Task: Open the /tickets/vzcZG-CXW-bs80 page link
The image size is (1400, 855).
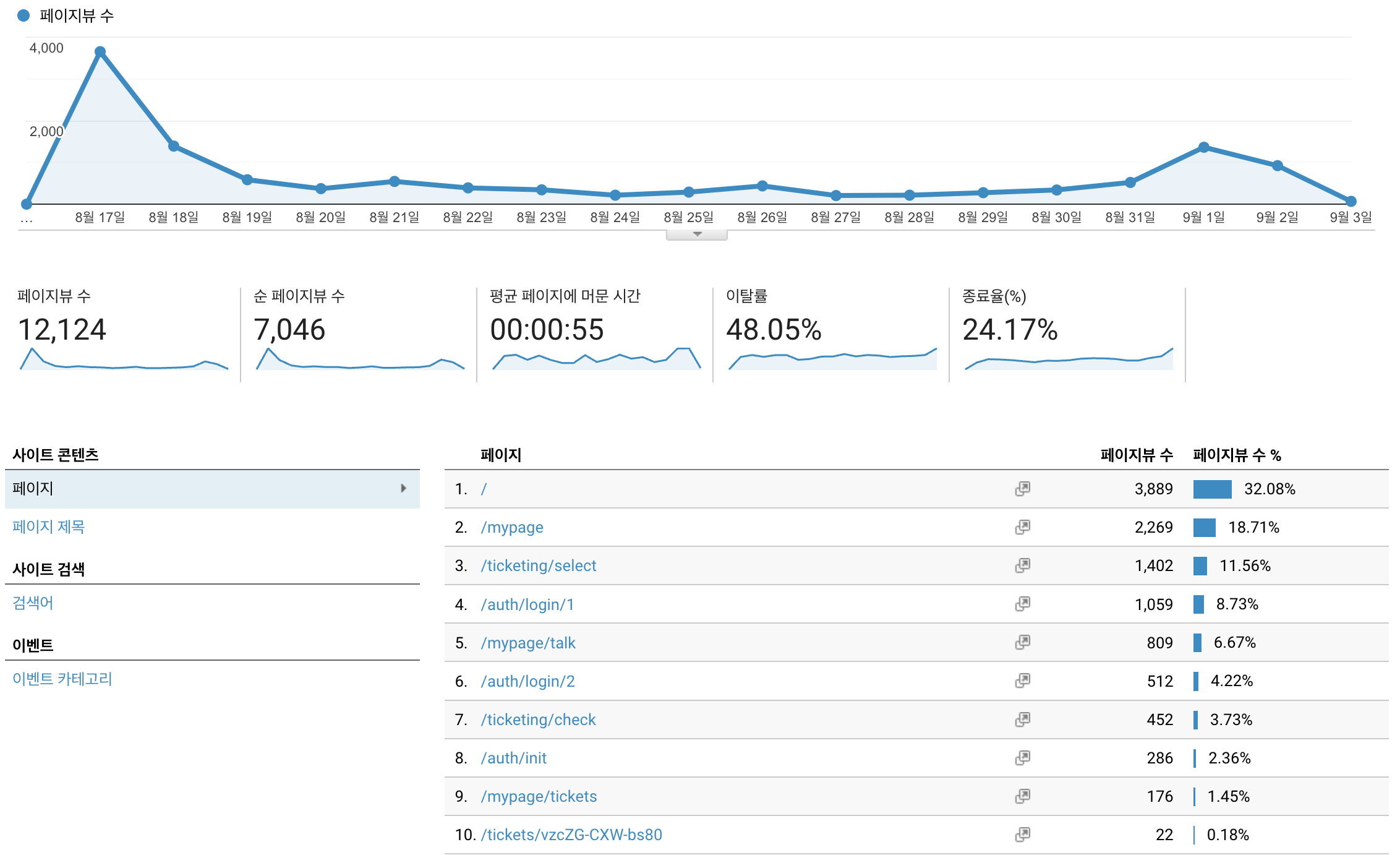Action: coord(571,835)
